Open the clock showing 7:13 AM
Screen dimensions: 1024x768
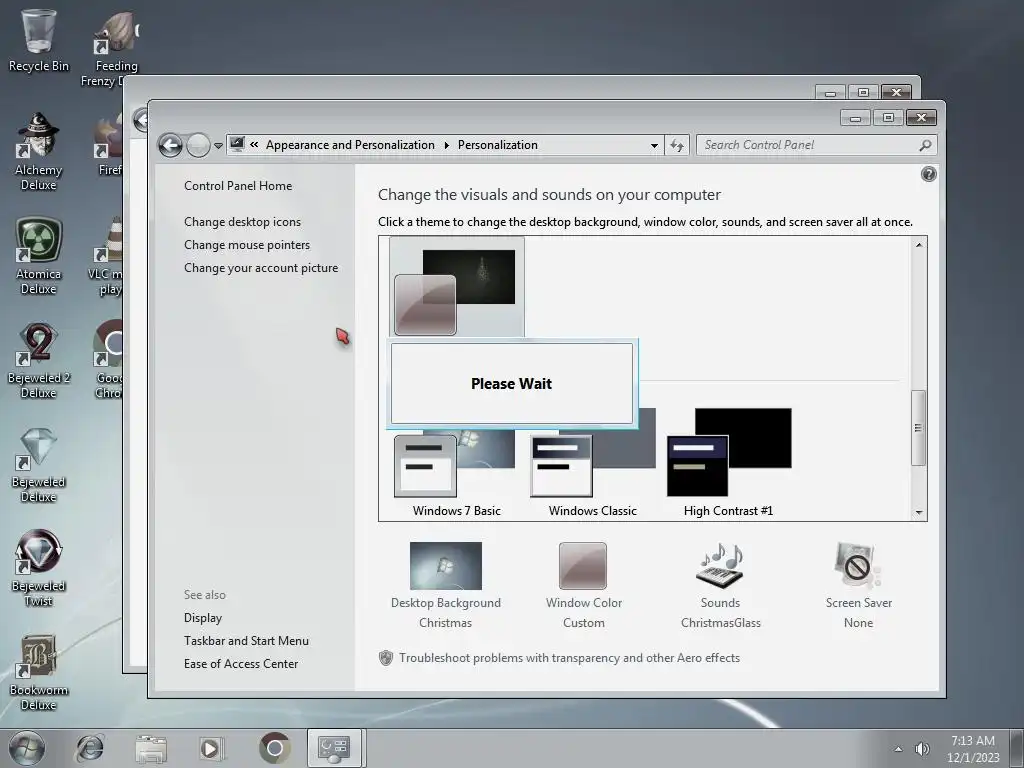pos(973,748)
